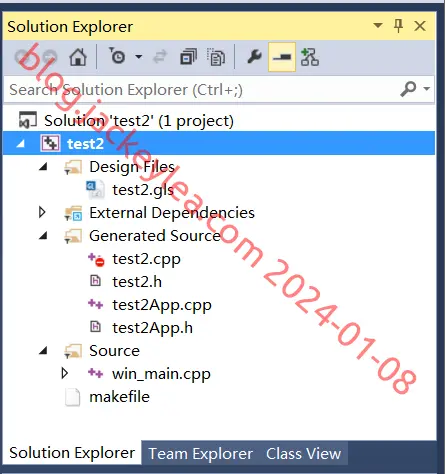The width and height of the screenshot is (445, 474).
Task: Click the External Dependencies folder icon
Action: [73, 213]
